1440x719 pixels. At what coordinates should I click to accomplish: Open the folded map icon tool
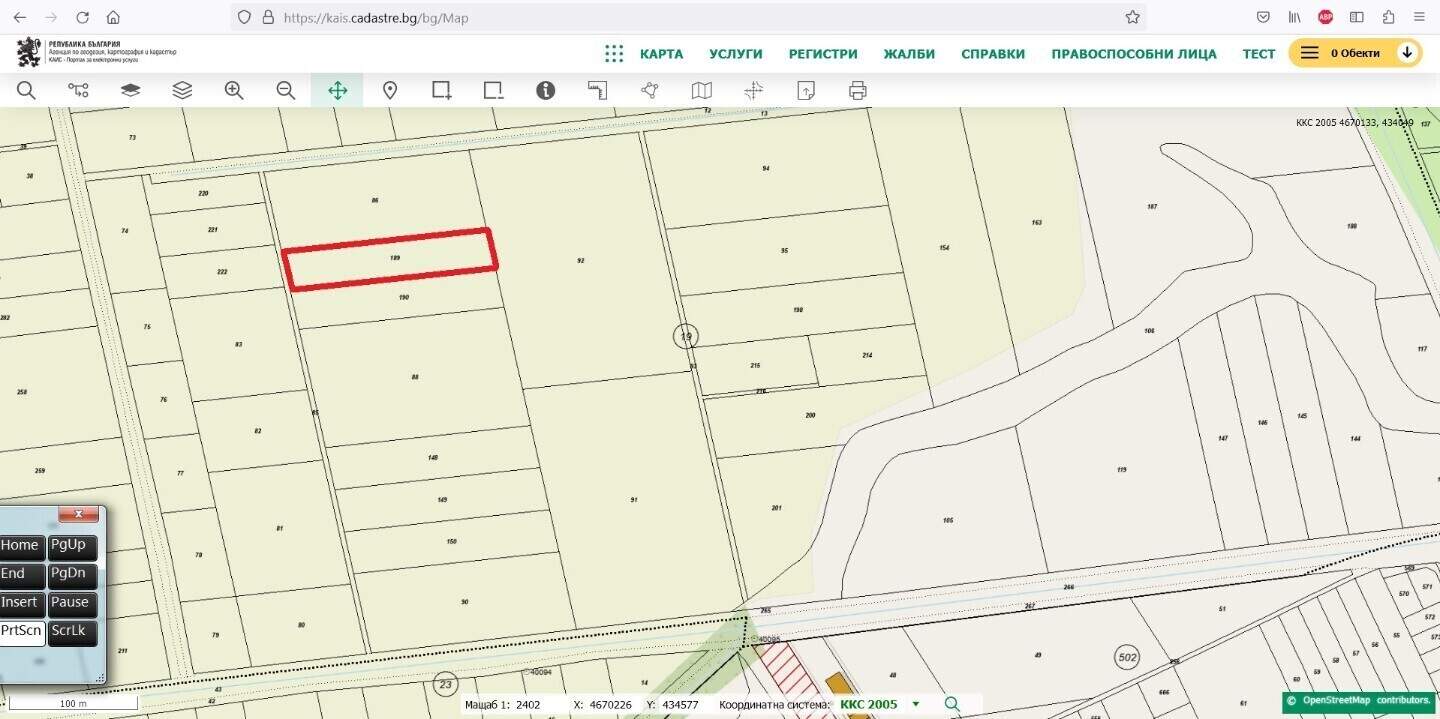coord(702,90)
